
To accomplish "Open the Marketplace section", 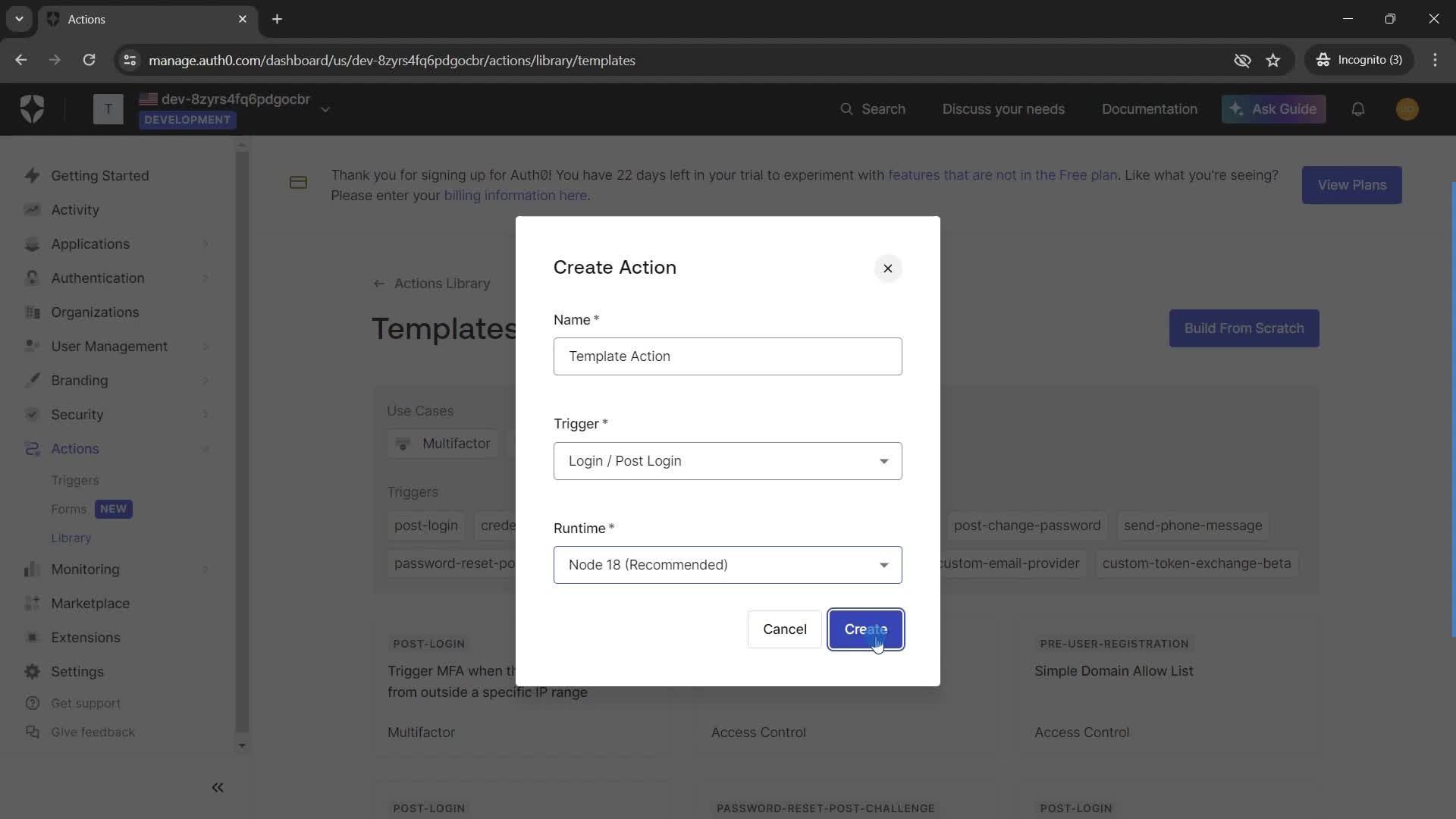I will pyautogui.click(x=90, y=604).
